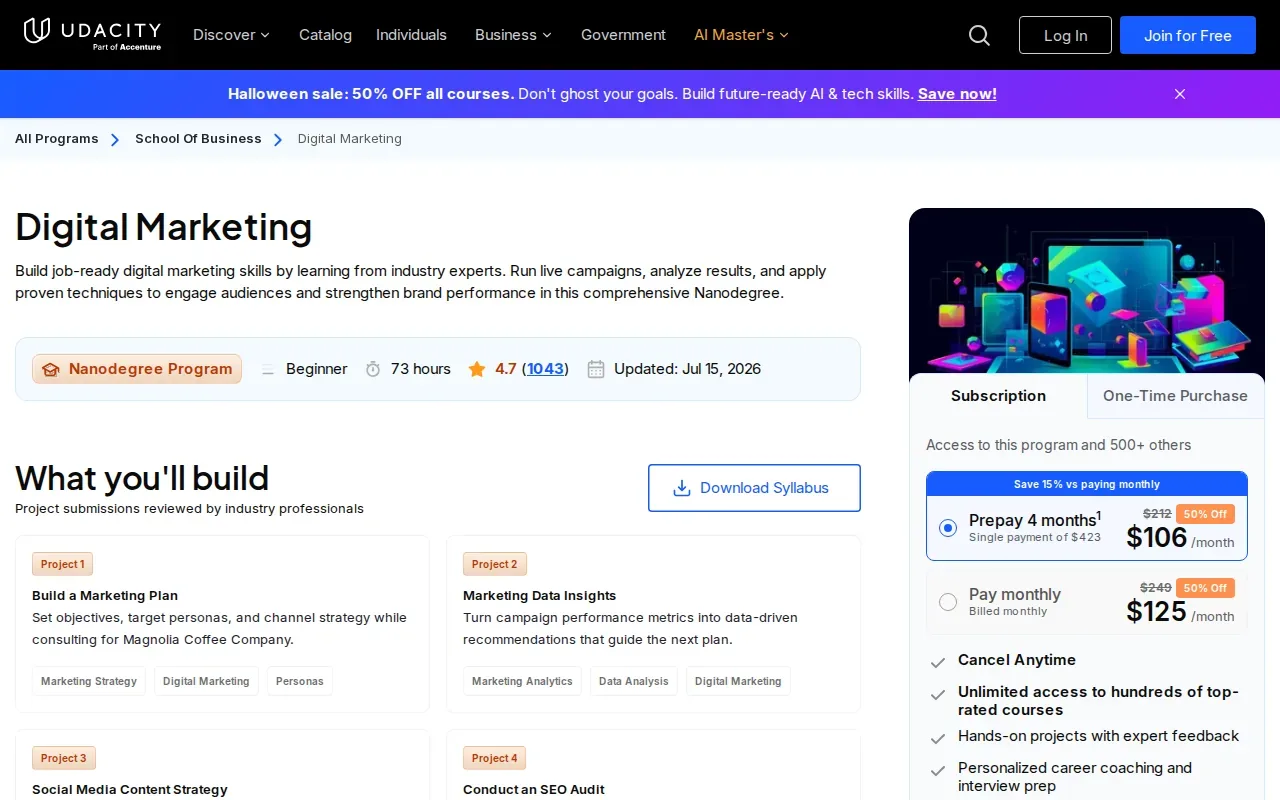Click the Marketing Data Insights title

pyautogui.click(x=540, y=596)
